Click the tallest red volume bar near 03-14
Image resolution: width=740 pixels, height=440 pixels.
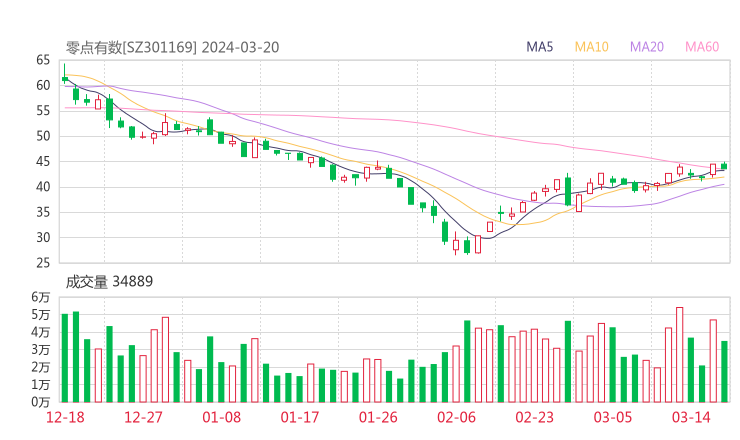coord(680,355)
